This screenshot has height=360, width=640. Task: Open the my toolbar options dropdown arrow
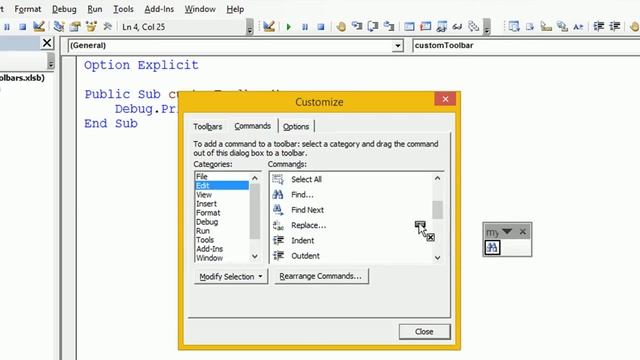(507, 231)
